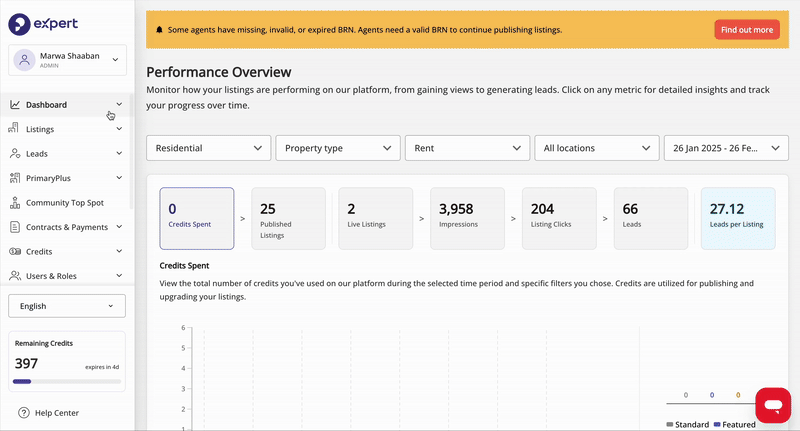Viewport: 800px width, 431px height.
Task: Expand the Users & Roles chevron
Action: (119, 275)
